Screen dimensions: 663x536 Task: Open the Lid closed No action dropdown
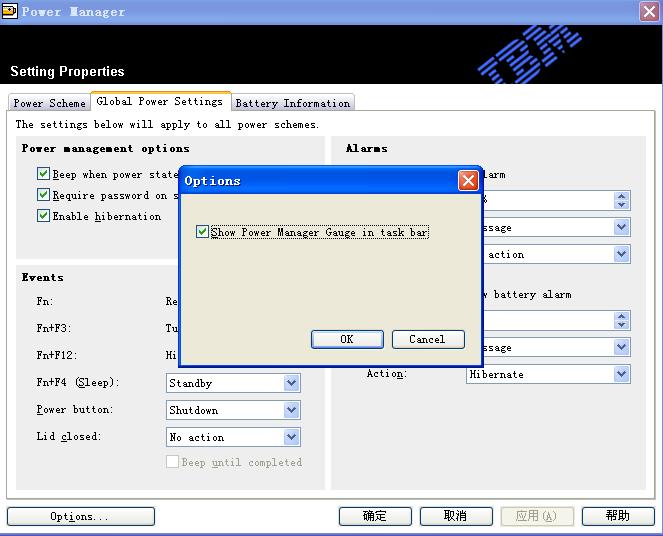point(291,437)
